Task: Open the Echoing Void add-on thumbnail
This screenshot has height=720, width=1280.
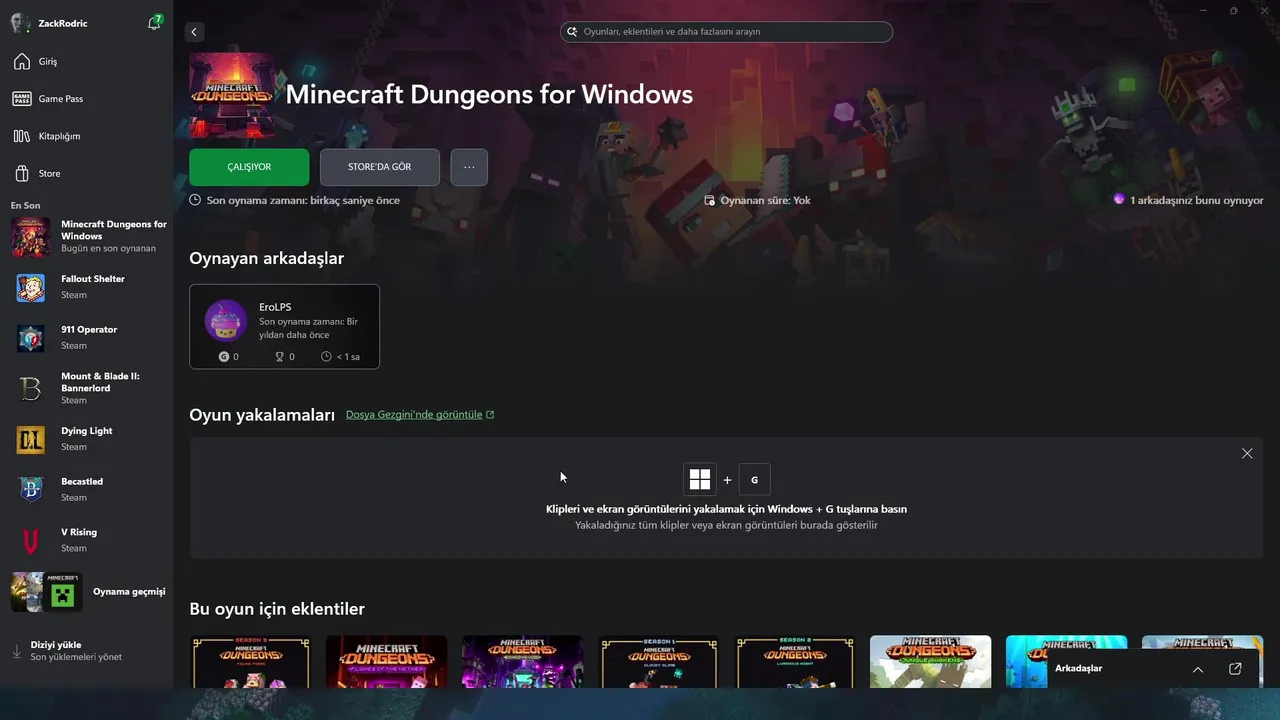Action: coord(522,661)
